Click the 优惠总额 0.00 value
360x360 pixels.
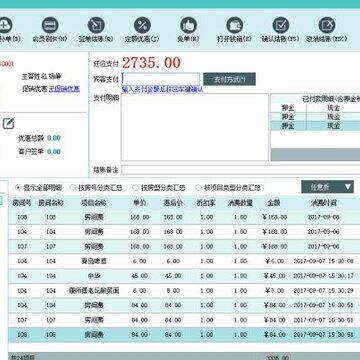tap(54, 138)
